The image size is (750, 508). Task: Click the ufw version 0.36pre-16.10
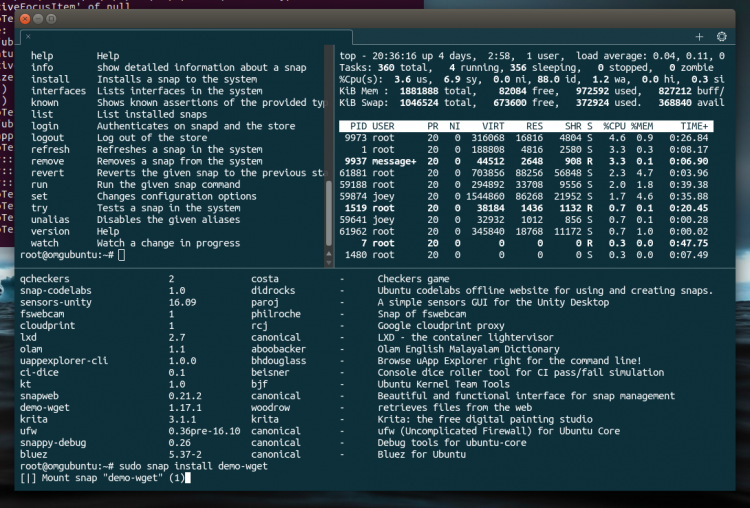point(204,431)
